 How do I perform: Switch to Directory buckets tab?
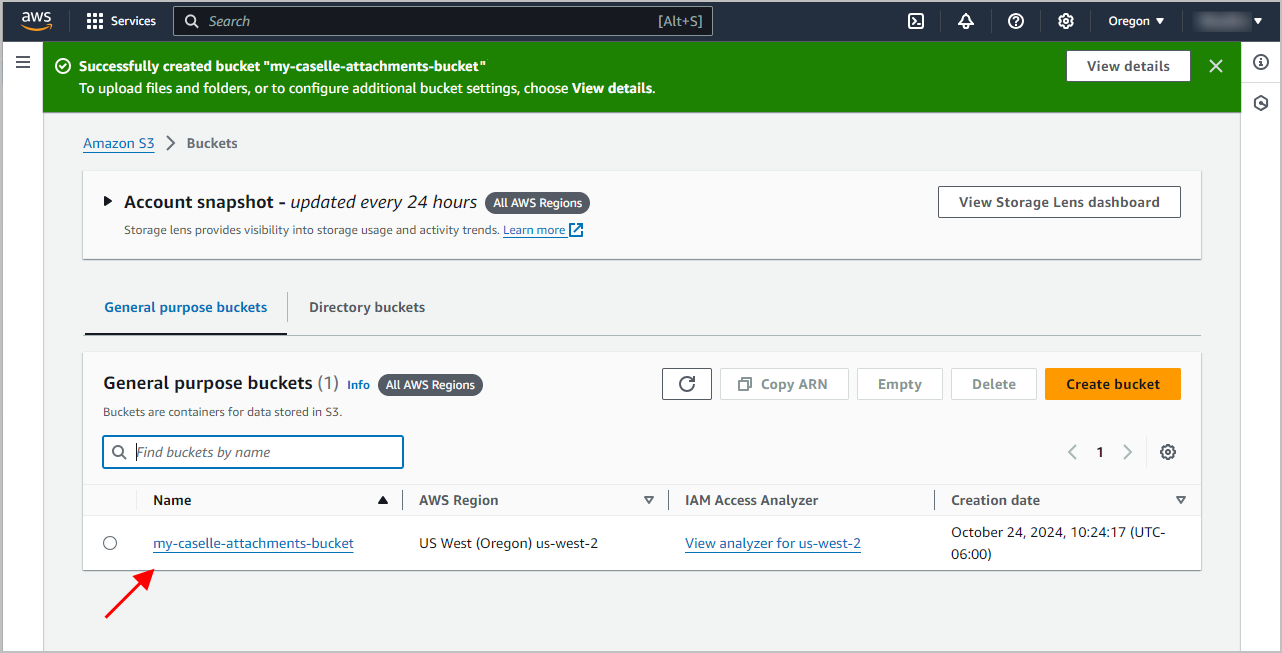[367, 307]
